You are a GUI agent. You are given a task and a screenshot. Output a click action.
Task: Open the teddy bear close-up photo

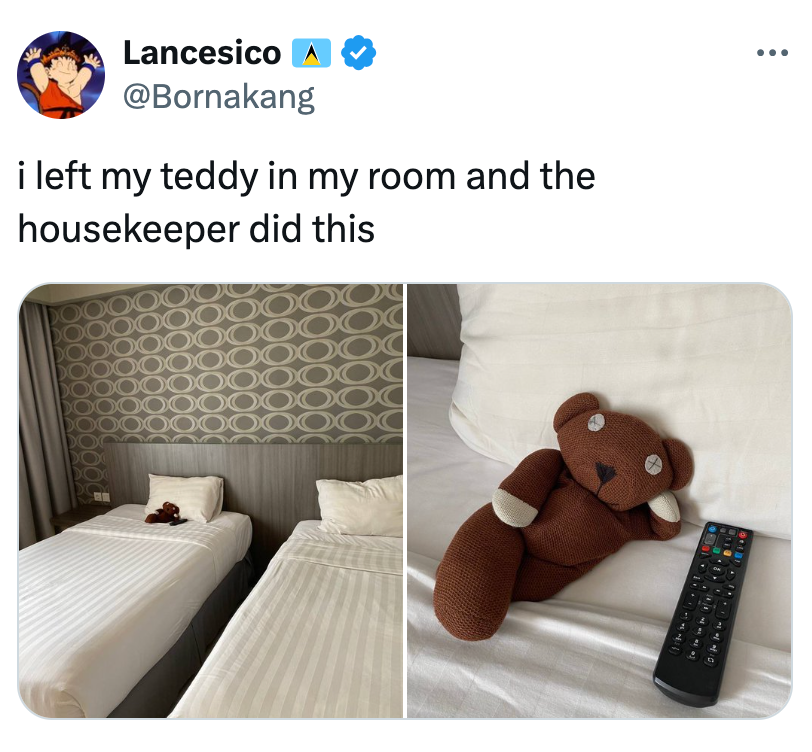click(x=600, y=501)
